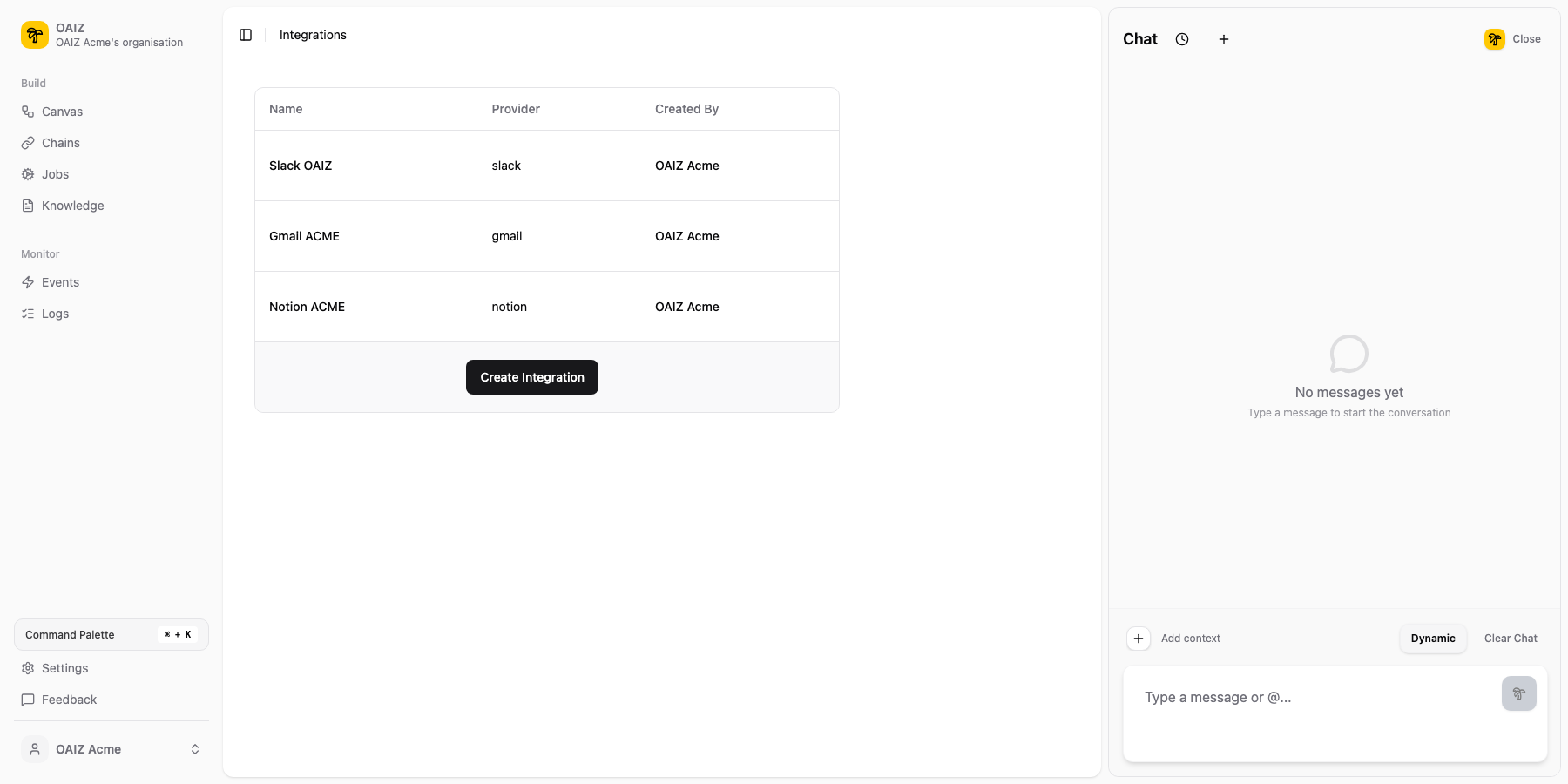Open the Knowledge section
The width and height of the screenshot is (1568, 784).
click(x=71, y=206)
